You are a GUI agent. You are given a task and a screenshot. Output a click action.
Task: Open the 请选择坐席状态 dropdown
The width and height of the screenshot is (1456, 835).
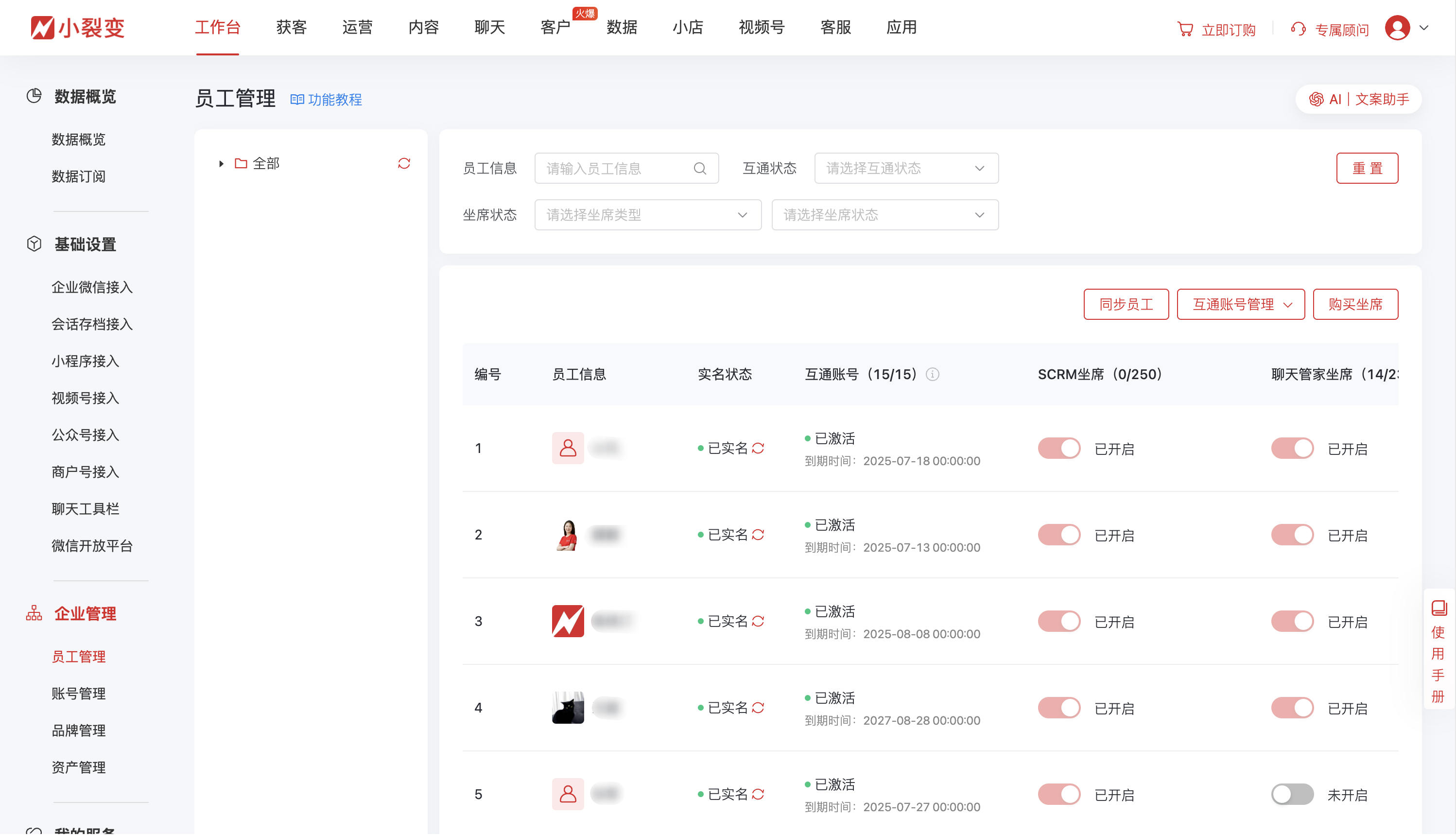pos(885,215)
